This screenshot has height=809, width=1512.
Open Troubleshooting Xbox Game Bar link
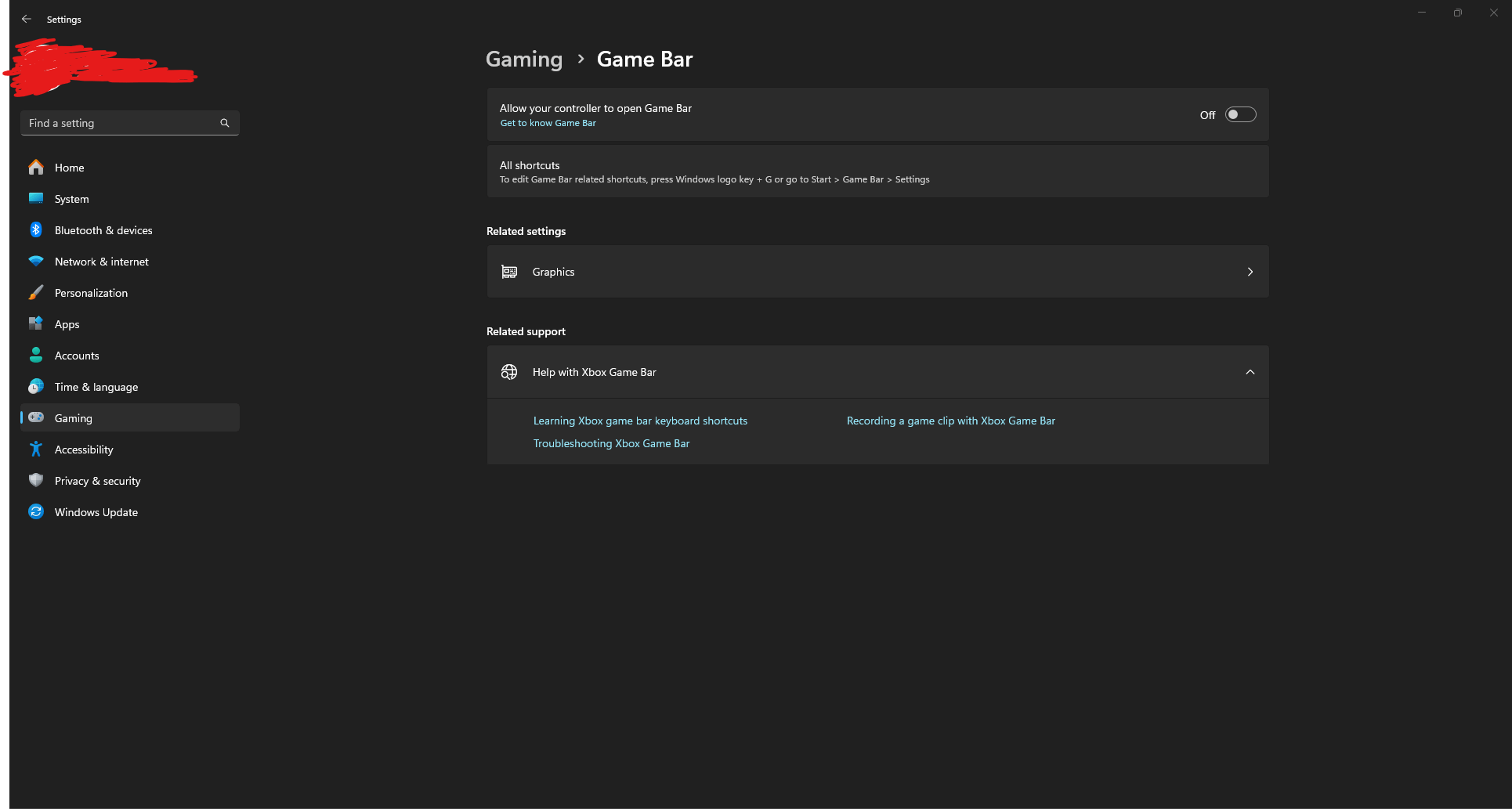(611, 443)
